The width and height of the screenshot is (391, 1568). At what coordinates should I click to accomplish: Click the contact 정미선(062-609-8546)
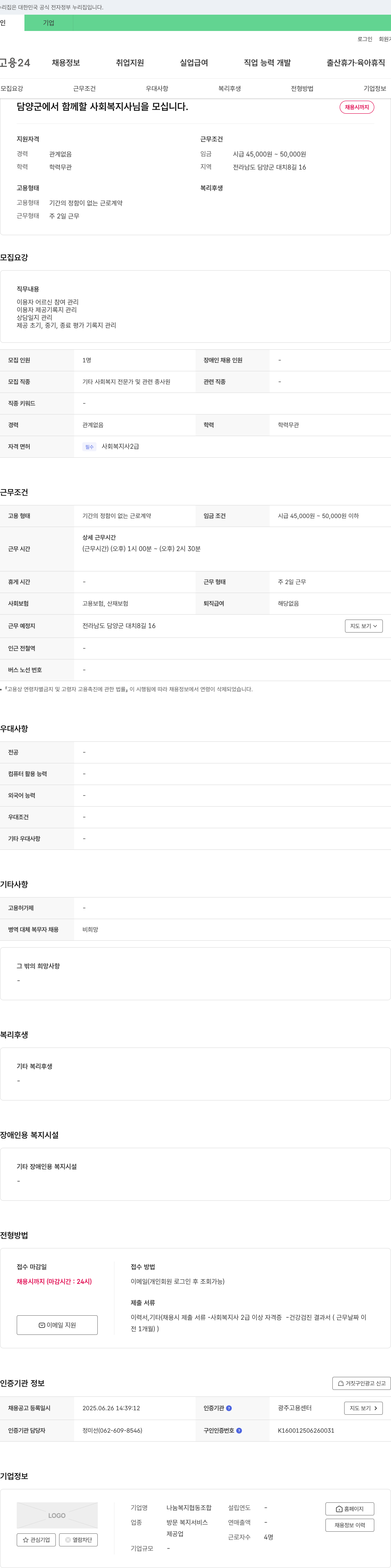(x=112, y=1430)
